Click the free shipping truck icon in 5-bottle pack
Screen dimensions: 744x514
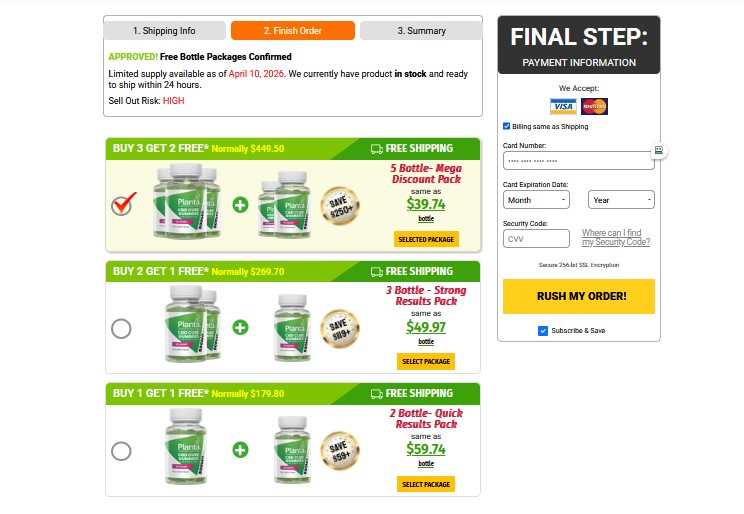[377, 149]
